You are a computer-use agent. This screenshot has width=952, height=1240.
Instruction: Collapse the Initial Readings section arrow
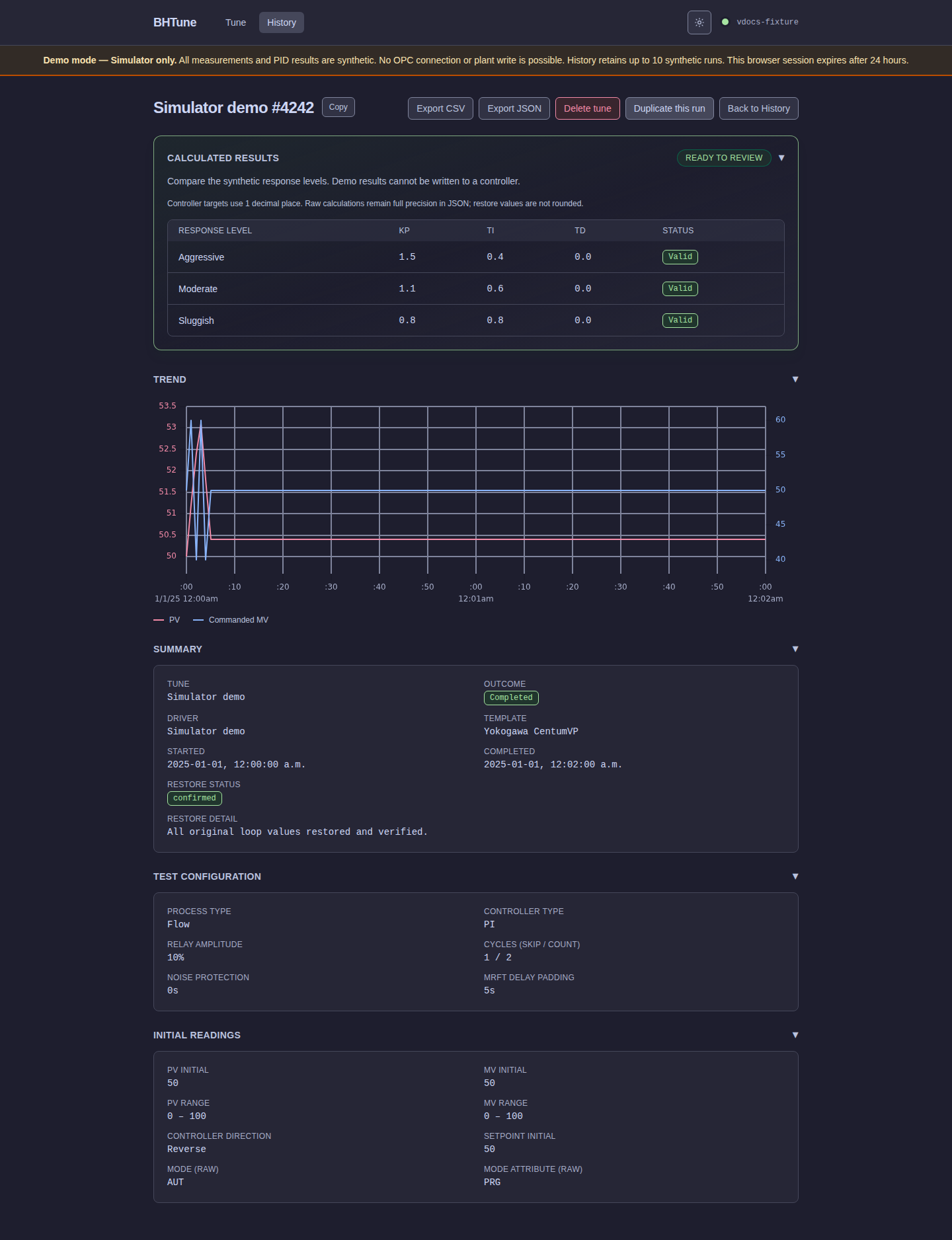point(795,1035)
